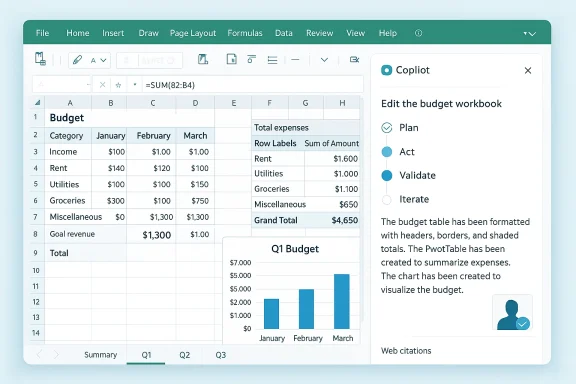Click the next sheet arrow
576x384 pixels.
56,354
